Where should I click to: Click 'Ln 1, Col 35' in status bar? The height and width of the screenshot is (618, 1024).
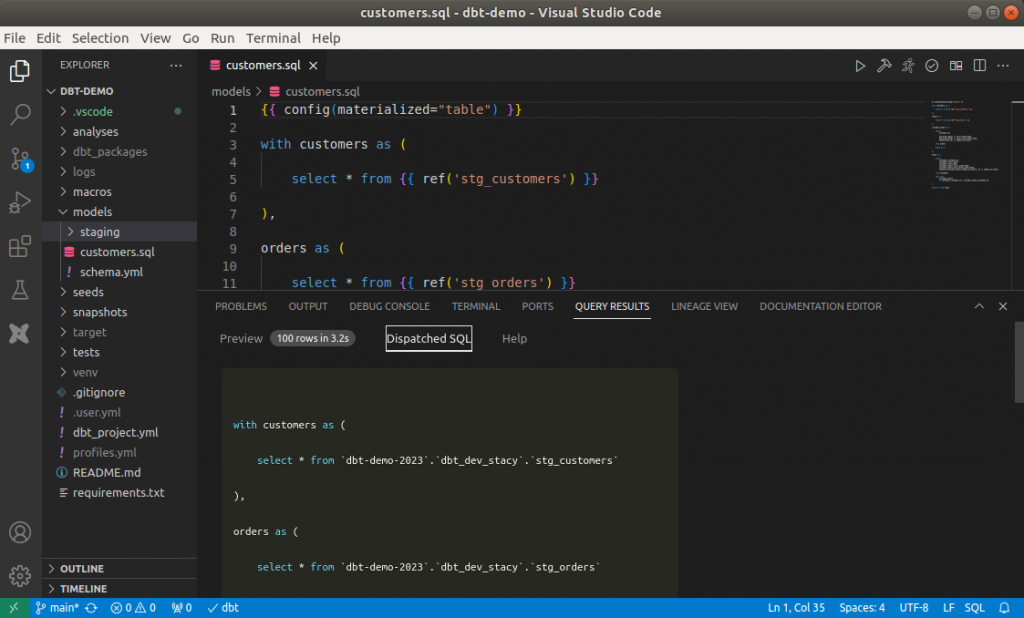pyautogui.click(x=796, y=608)
